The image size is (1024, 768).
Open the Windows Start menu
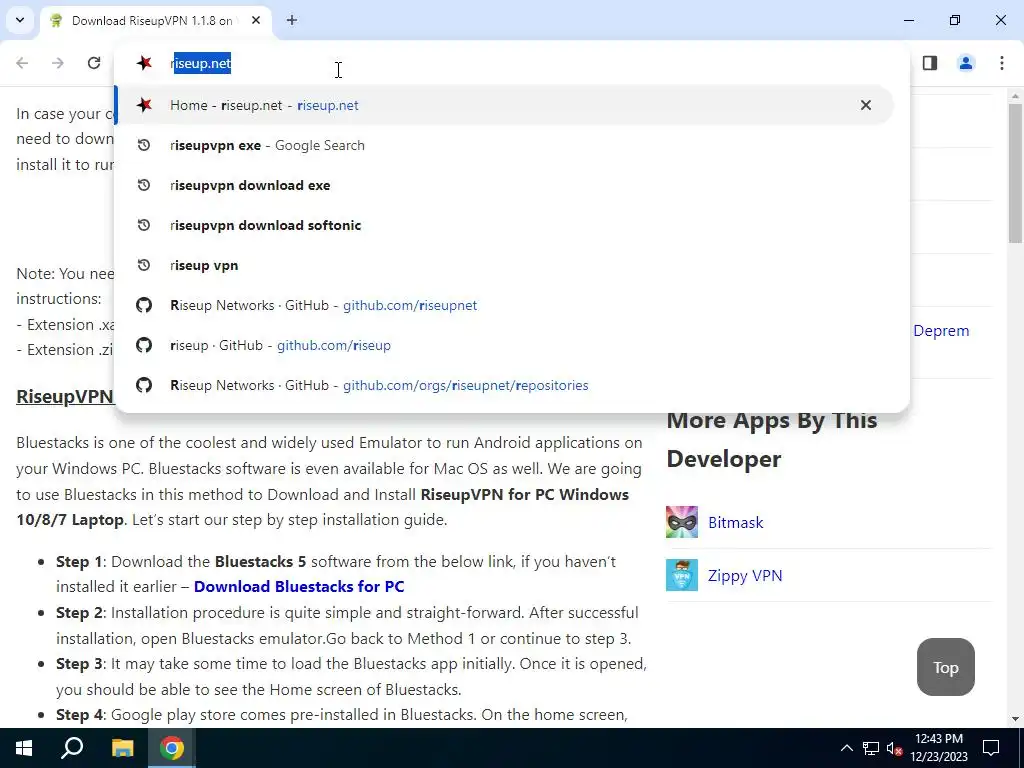24,748
